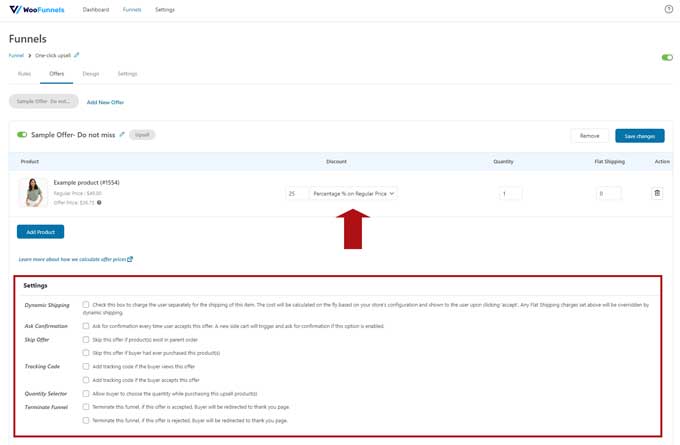Click the Remove offer button
Viewport: 680px width, 445px height.
[589, 136]
